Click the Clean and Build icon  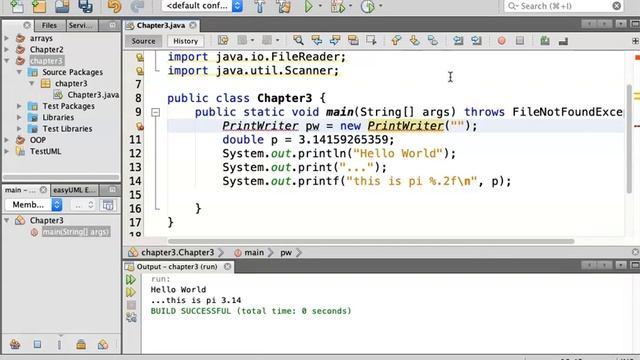[284, 6]
